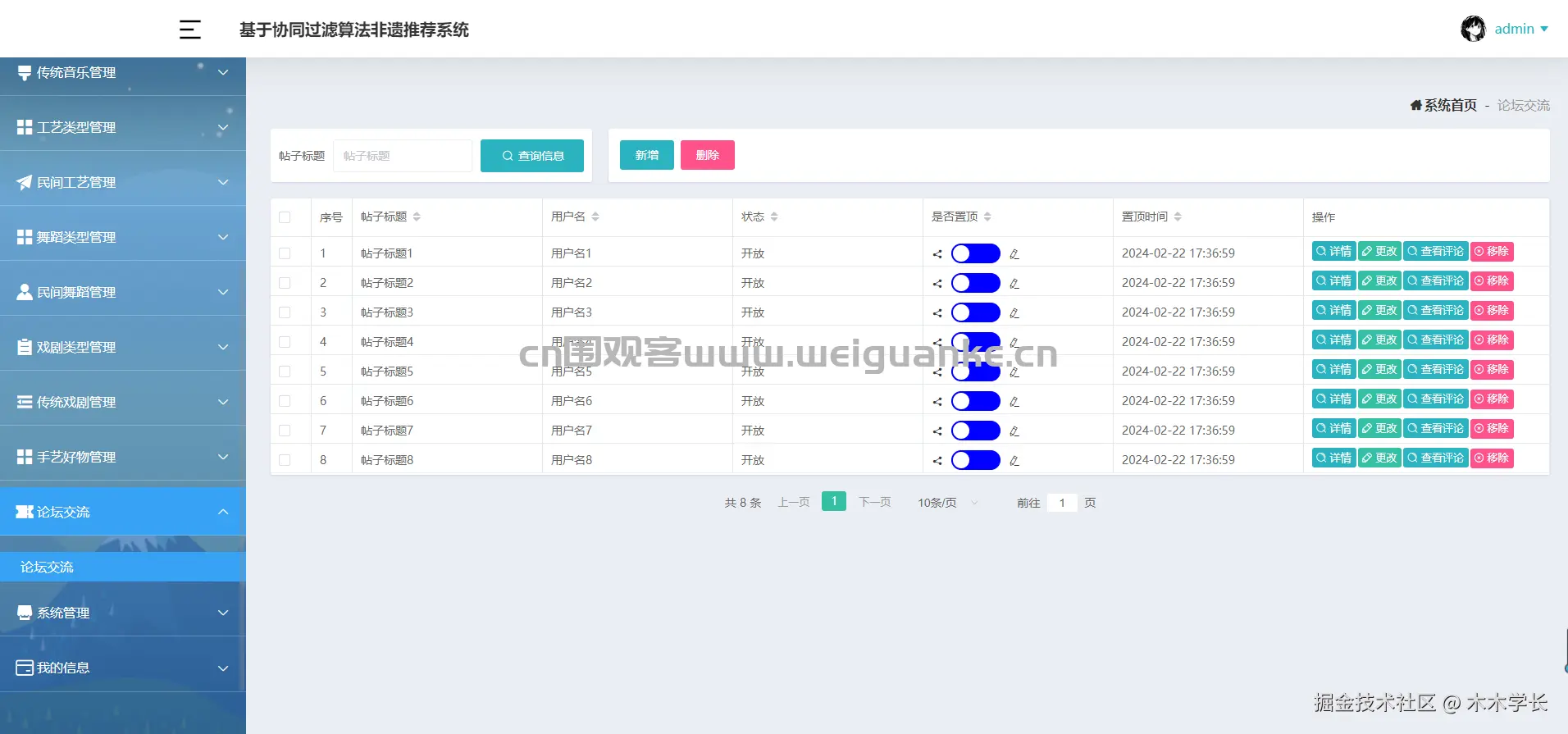This screenshot has height=734, width=1568.
Task: Check the checkbox for row 4
Action: tap(285, 342)
